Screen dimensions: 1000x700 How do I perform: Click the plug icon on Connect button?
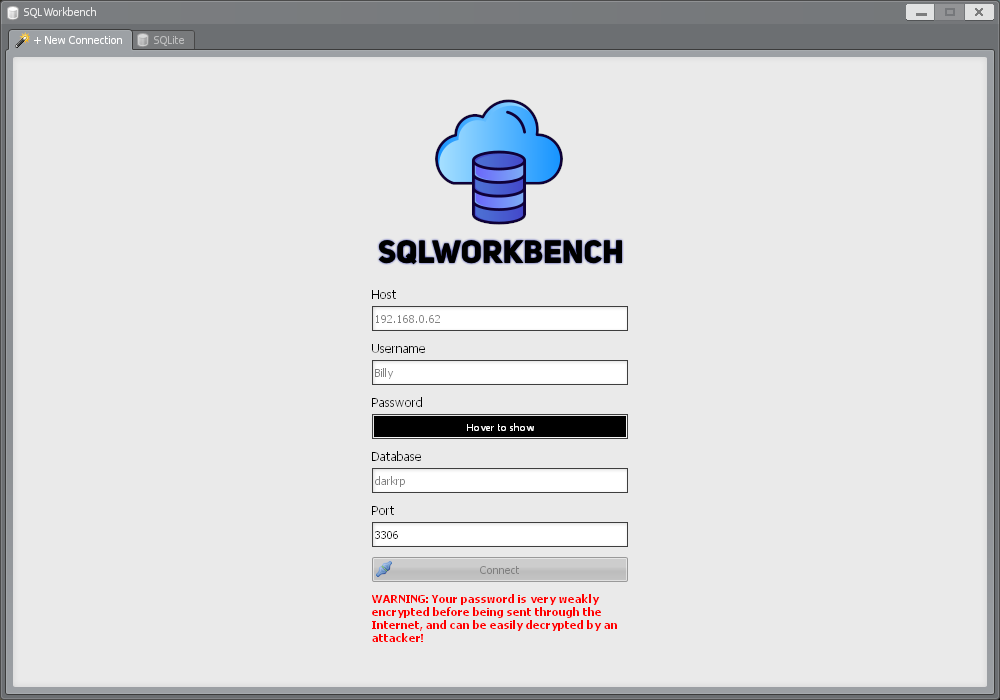(384, 569)
